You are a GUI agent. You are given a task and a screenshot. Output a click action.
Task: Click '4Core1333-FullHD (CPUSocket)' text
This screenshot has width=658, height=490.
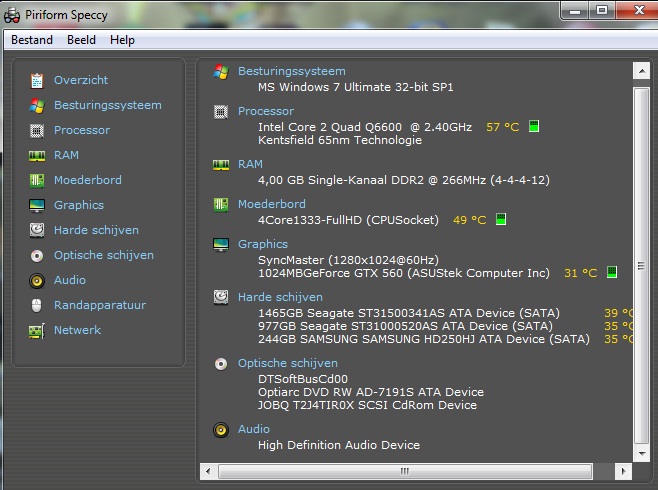coord(348,220)
